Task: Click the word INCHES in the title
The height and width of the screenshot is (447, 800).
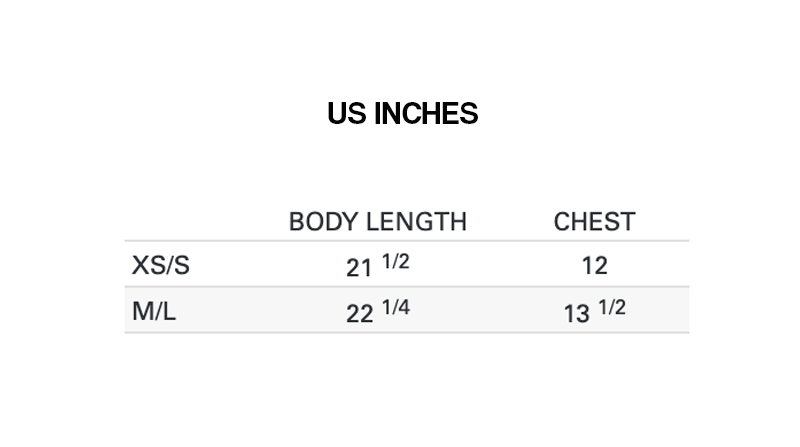Action: click(426, 113)
